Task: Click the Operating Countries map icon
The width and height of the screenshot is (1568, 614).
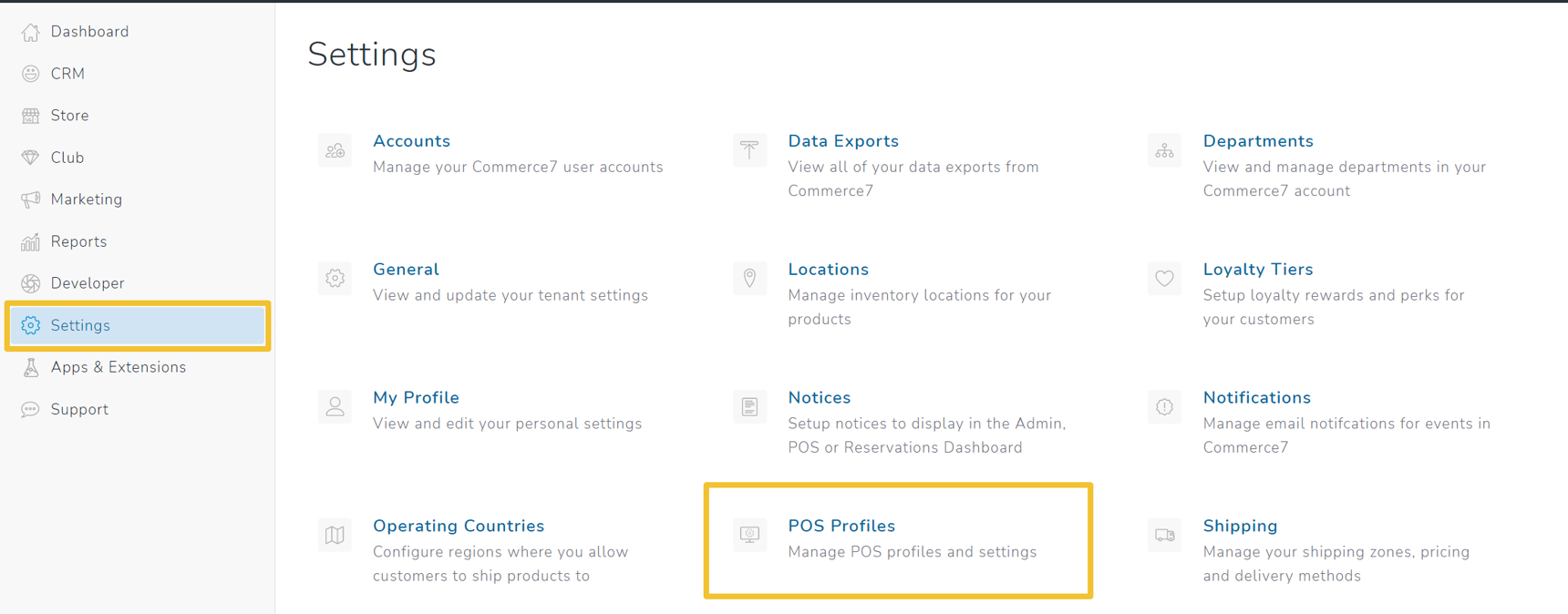Action: pos(335,535)
